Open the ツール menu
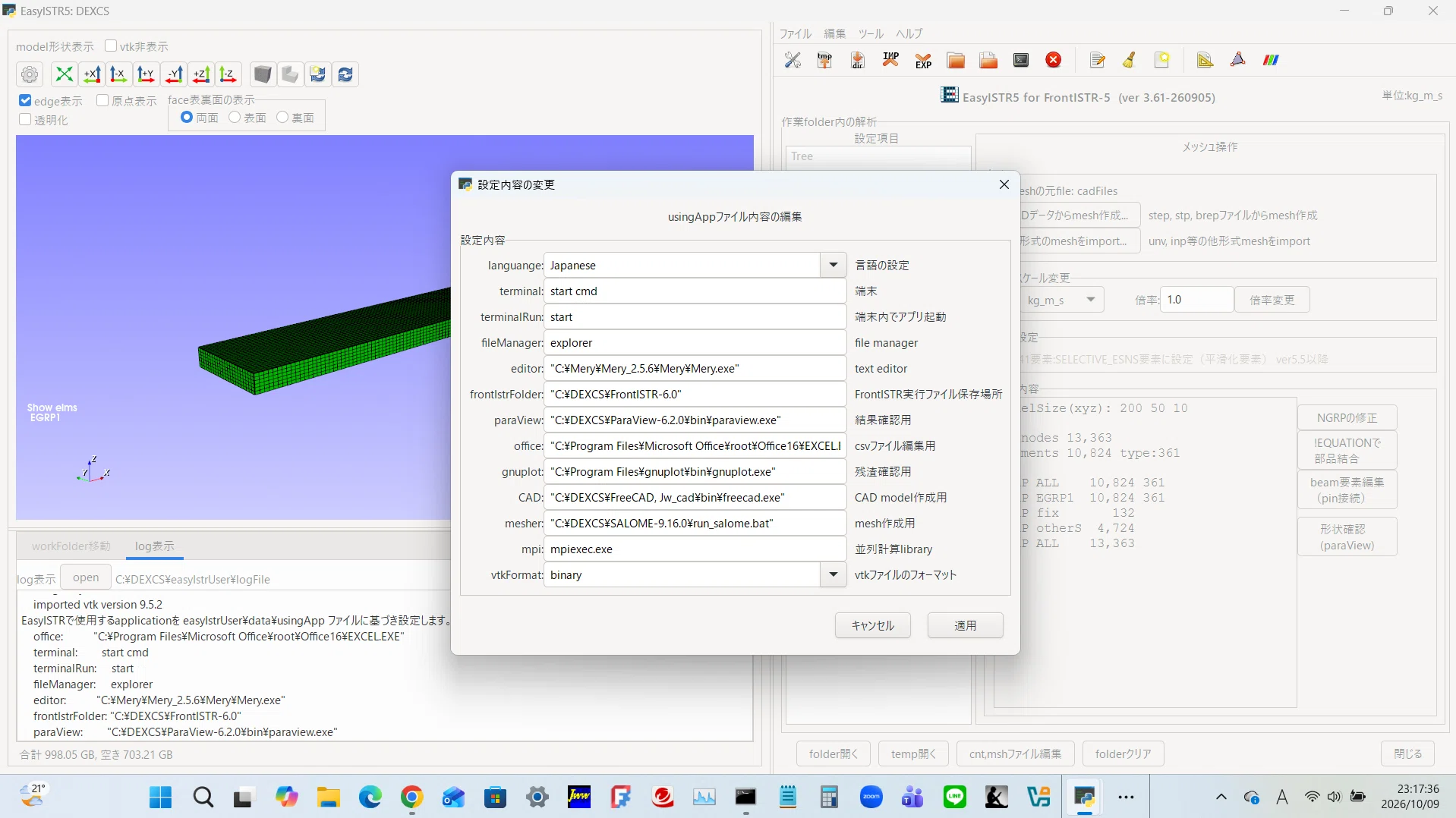The height and width of the screenshot is (818, 1456). point(871,33)
